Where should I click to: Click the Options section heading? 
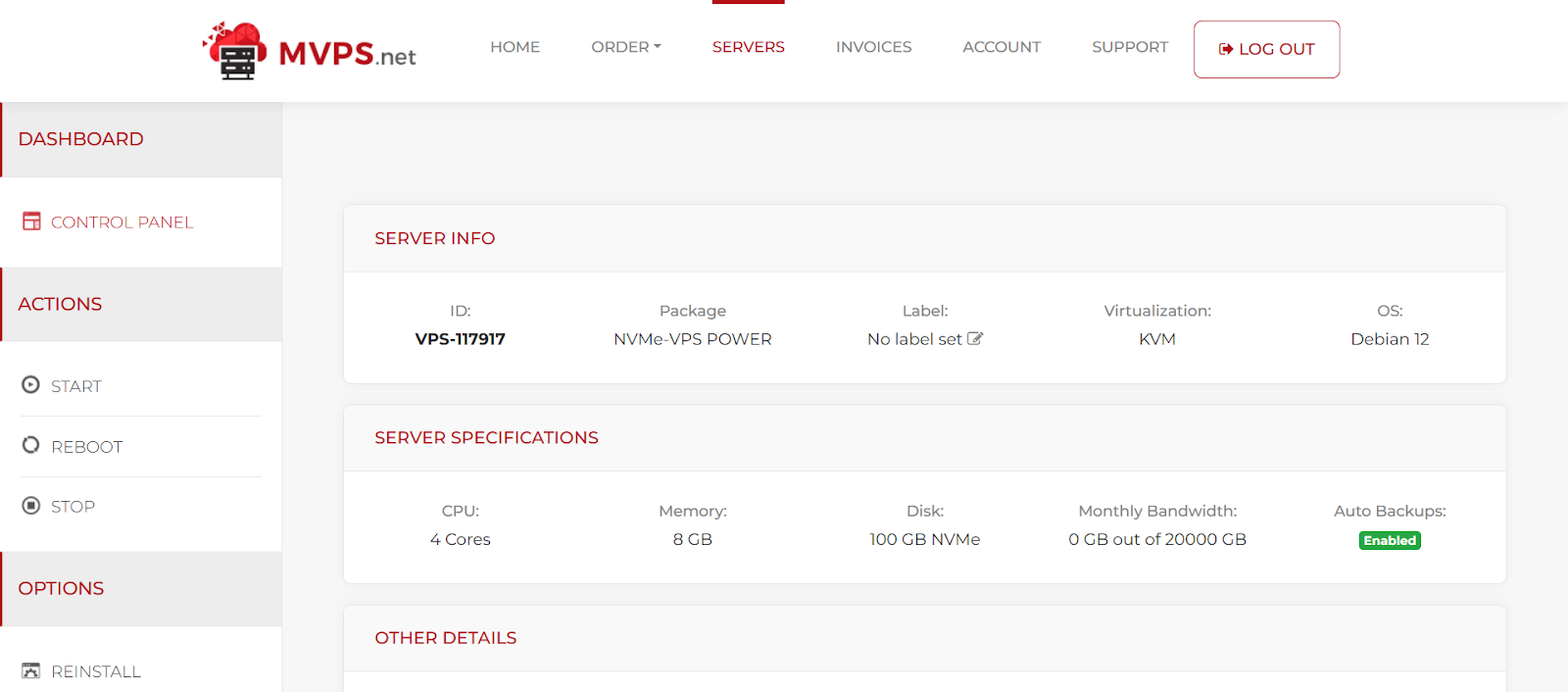click(61, 588)
